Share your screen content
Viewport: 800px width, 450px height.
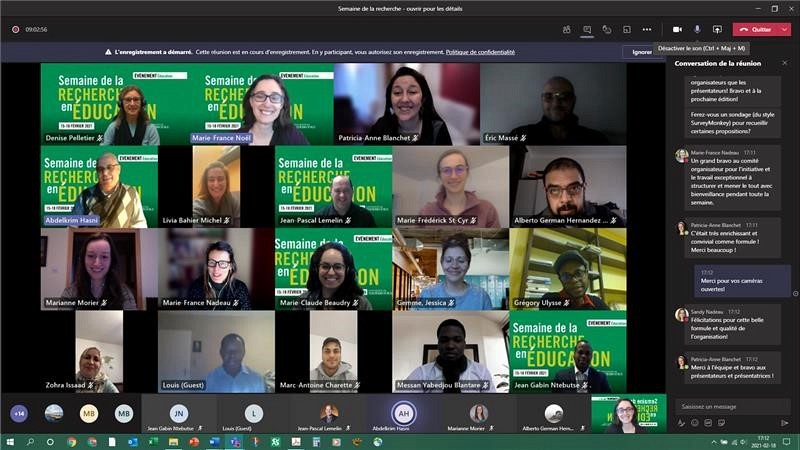(x=717, y=29)
